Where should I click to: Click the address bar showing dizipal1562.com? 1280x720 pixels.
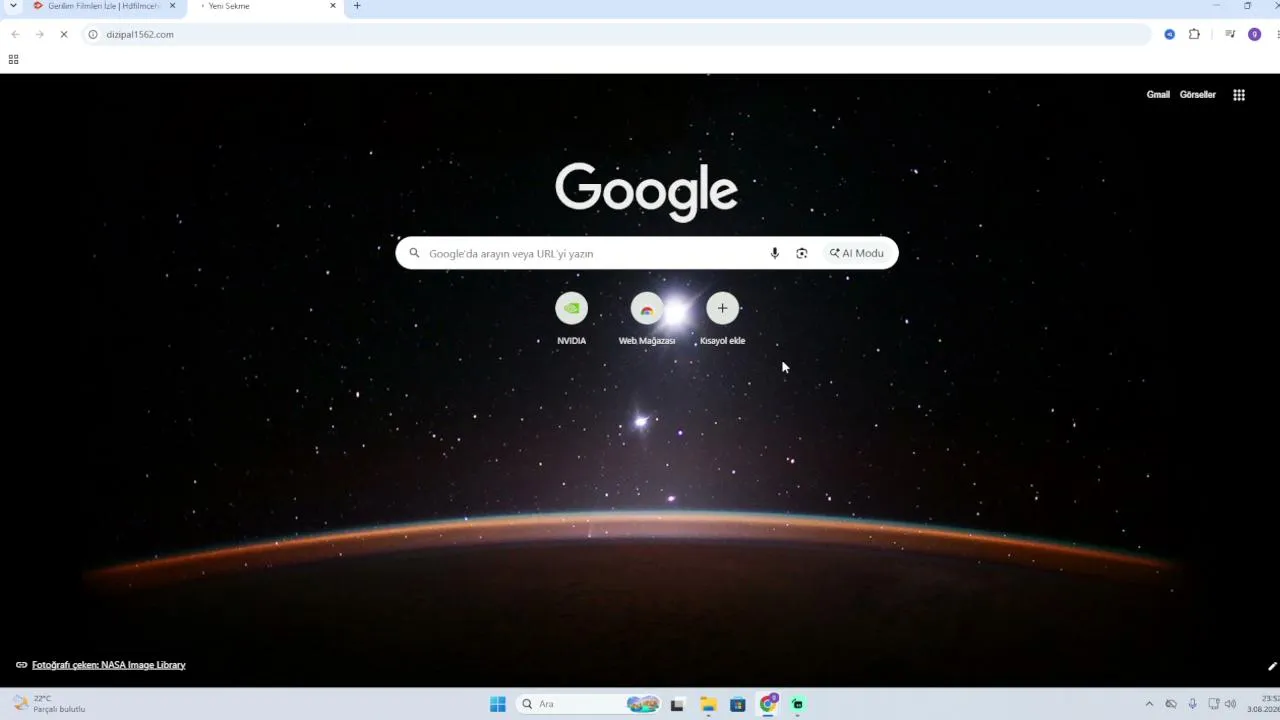coord(615,34)
